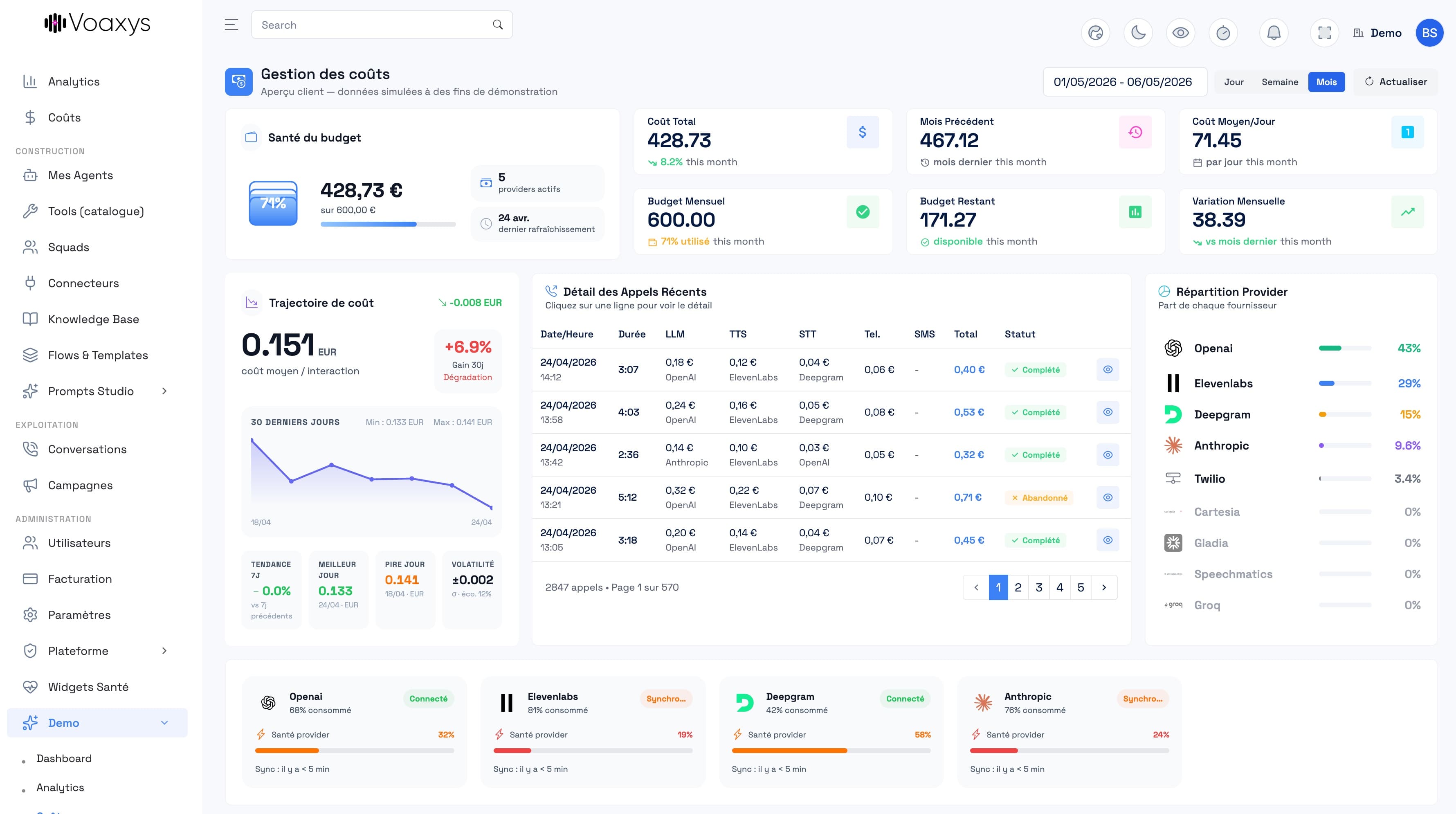This screenshot has width=1456, height=814.
Task: Click the Tools (catalogue) wrench icon
Action: point(30,211)
